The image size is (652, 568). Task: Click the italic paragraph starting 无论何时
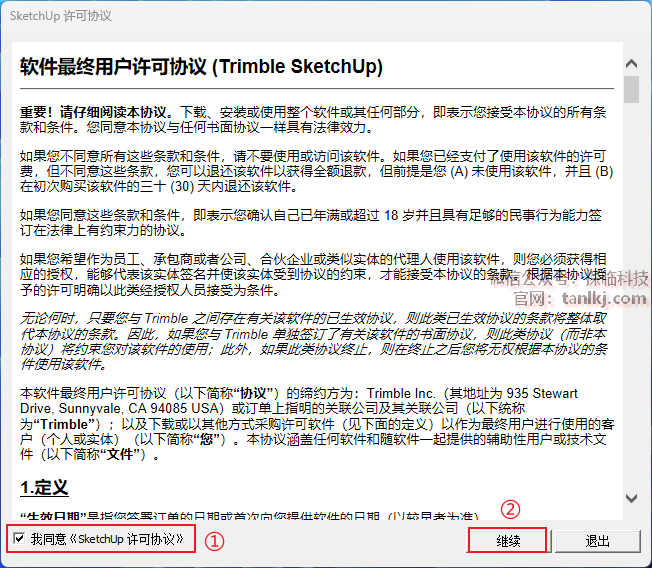click(314, 341)
